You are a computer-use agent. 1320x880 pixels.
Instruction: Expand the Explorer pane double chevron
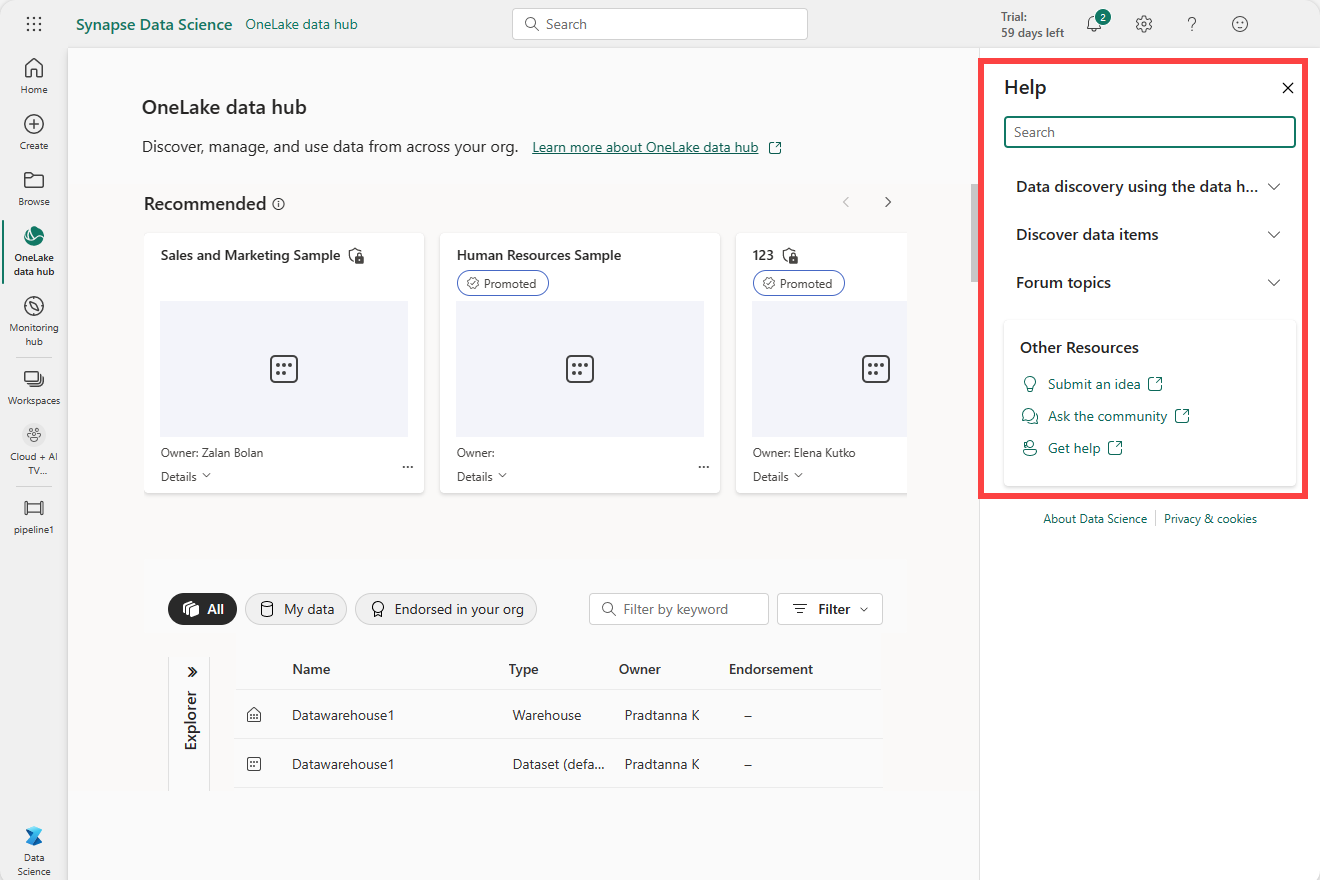pyautogui.click(x=192, y=672)
